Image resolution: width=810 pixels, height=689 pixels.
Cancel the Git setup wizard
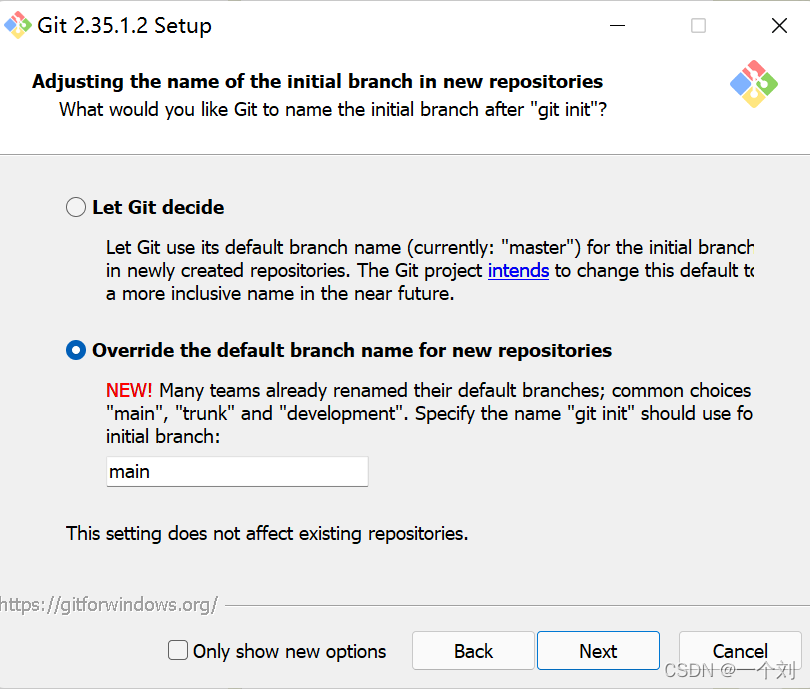tap(740, 651)
